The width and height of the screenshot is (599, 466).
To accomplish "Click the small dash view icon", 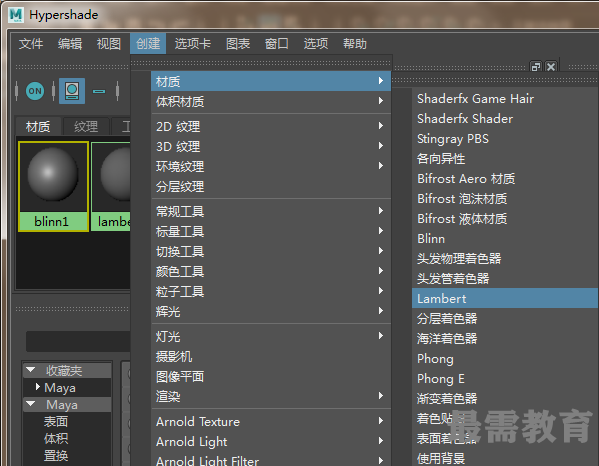I will 99,91.
